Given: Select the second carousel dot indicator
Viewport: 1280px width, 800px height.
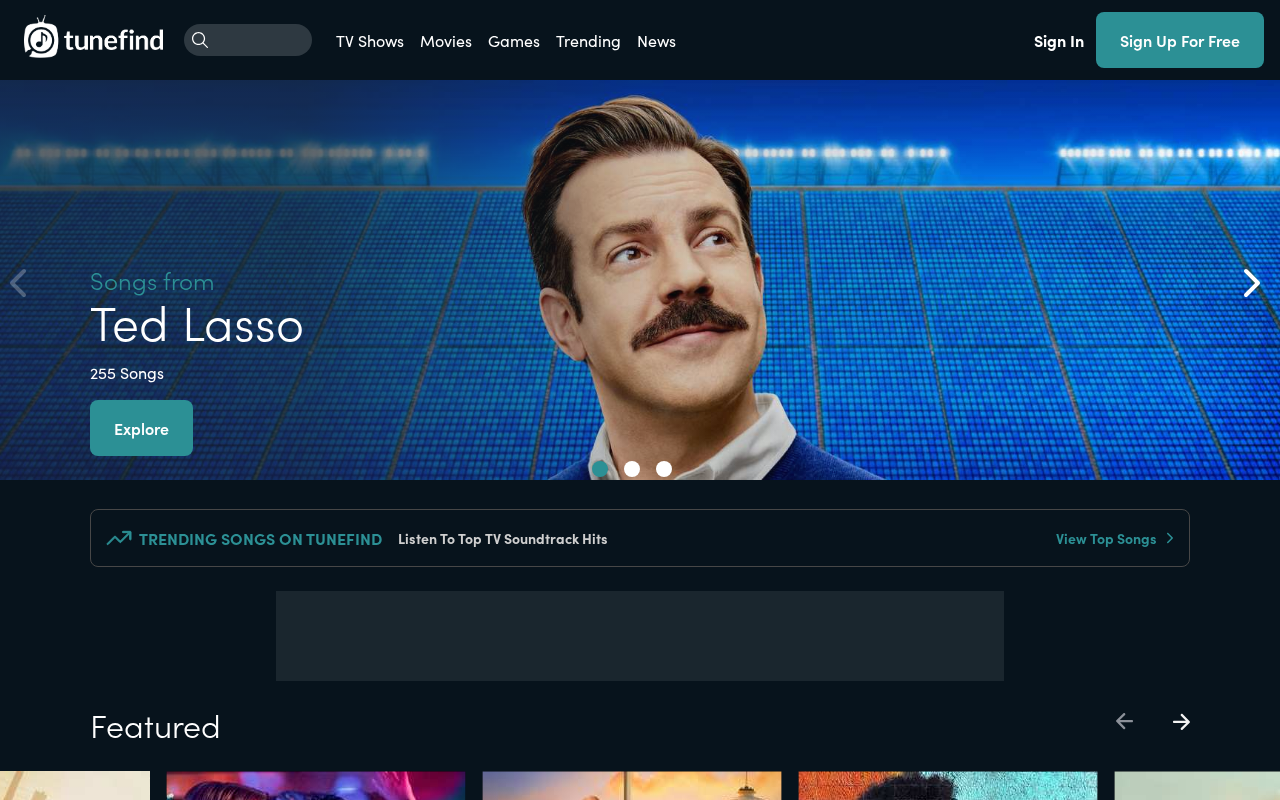Looking at the screenshot, I should click(x=632, y=469).
